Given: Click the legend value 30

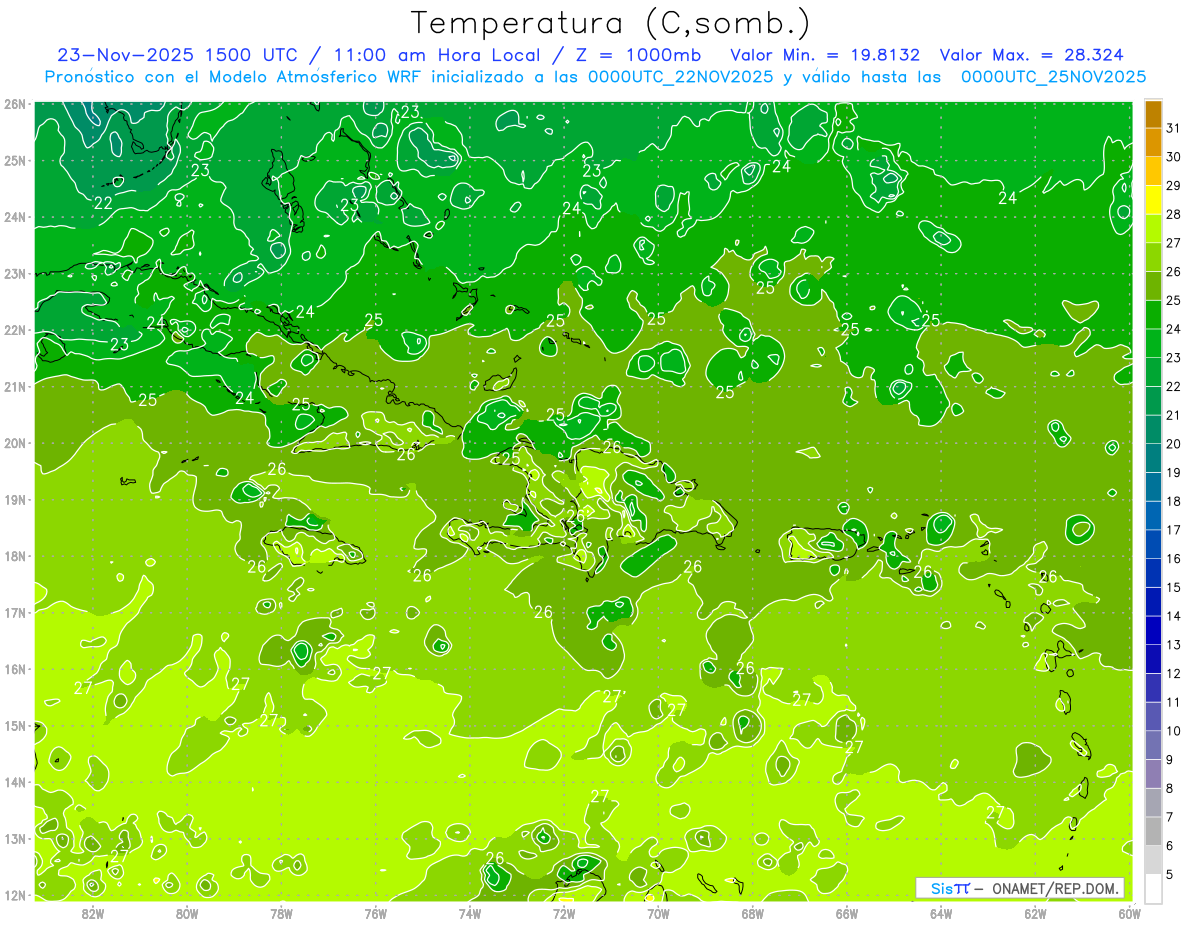Looking at the screenshot, I should pos(1173,157).
